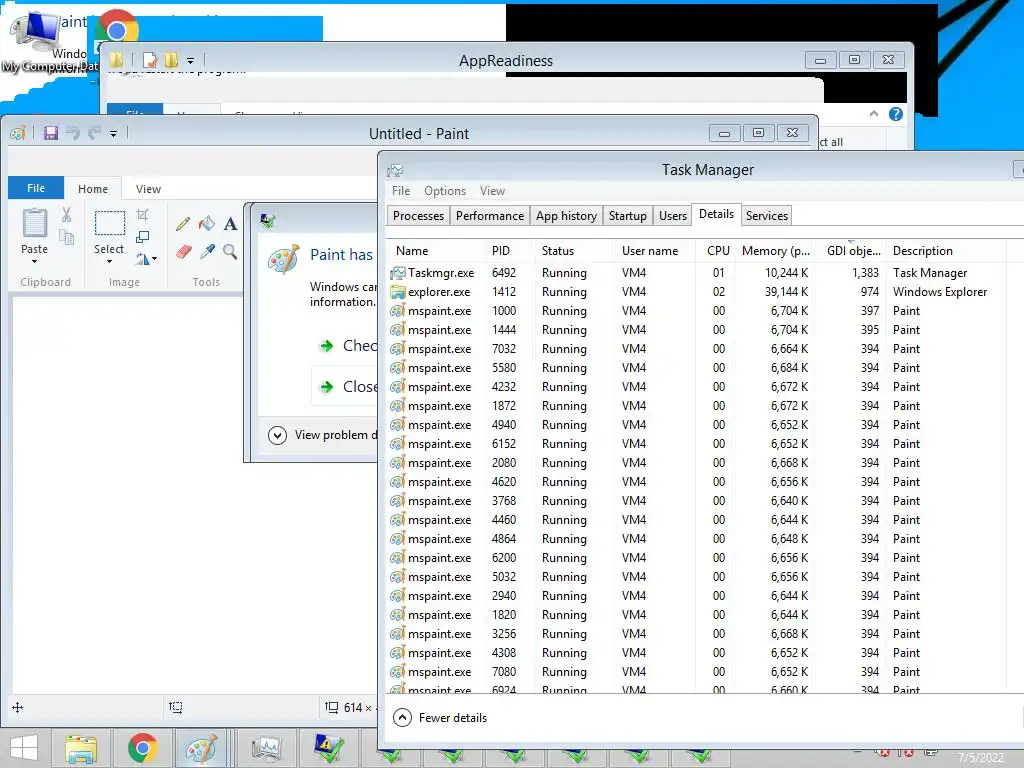Open Task Manager View menu
This screenshot has height=768, width=1024.
492,191
